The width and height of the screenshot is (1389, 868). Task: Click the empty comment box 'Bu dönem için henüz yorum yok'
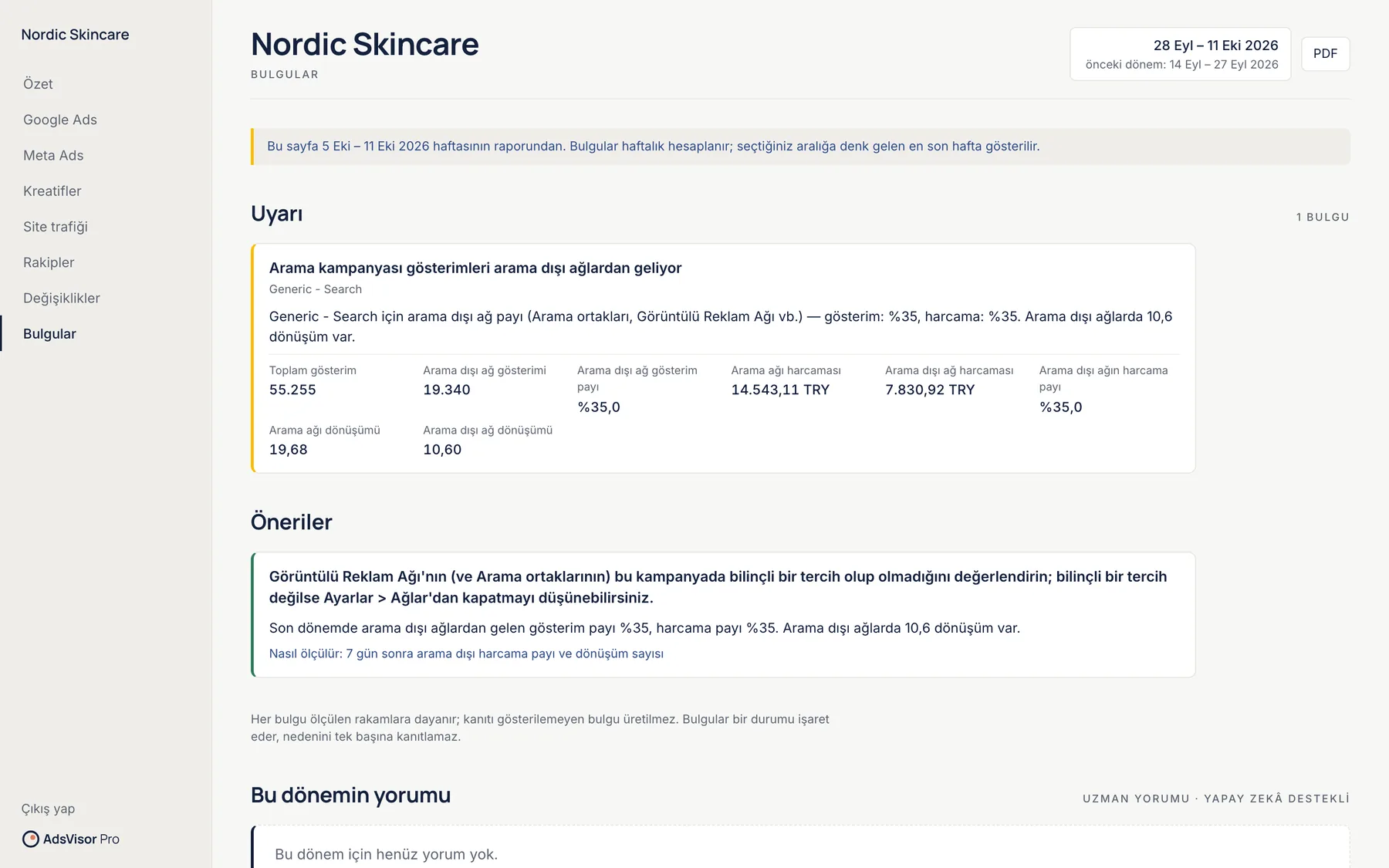point(800,847)
